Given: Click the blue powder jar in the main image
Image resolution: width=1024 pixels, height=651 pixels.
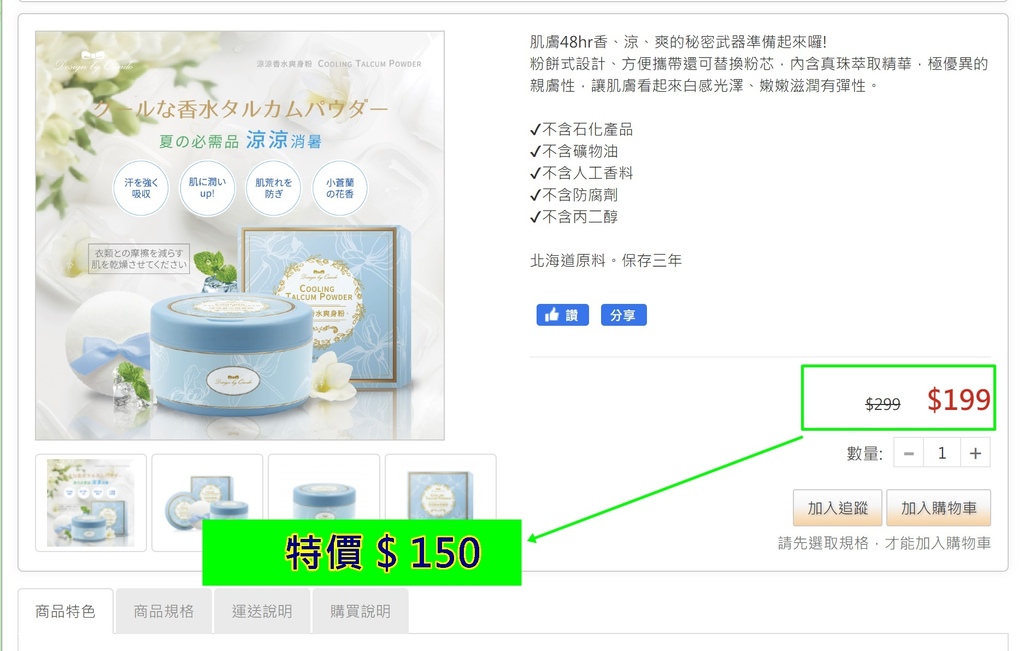Looking at the screenshot, I should click(x=232, y=353).
